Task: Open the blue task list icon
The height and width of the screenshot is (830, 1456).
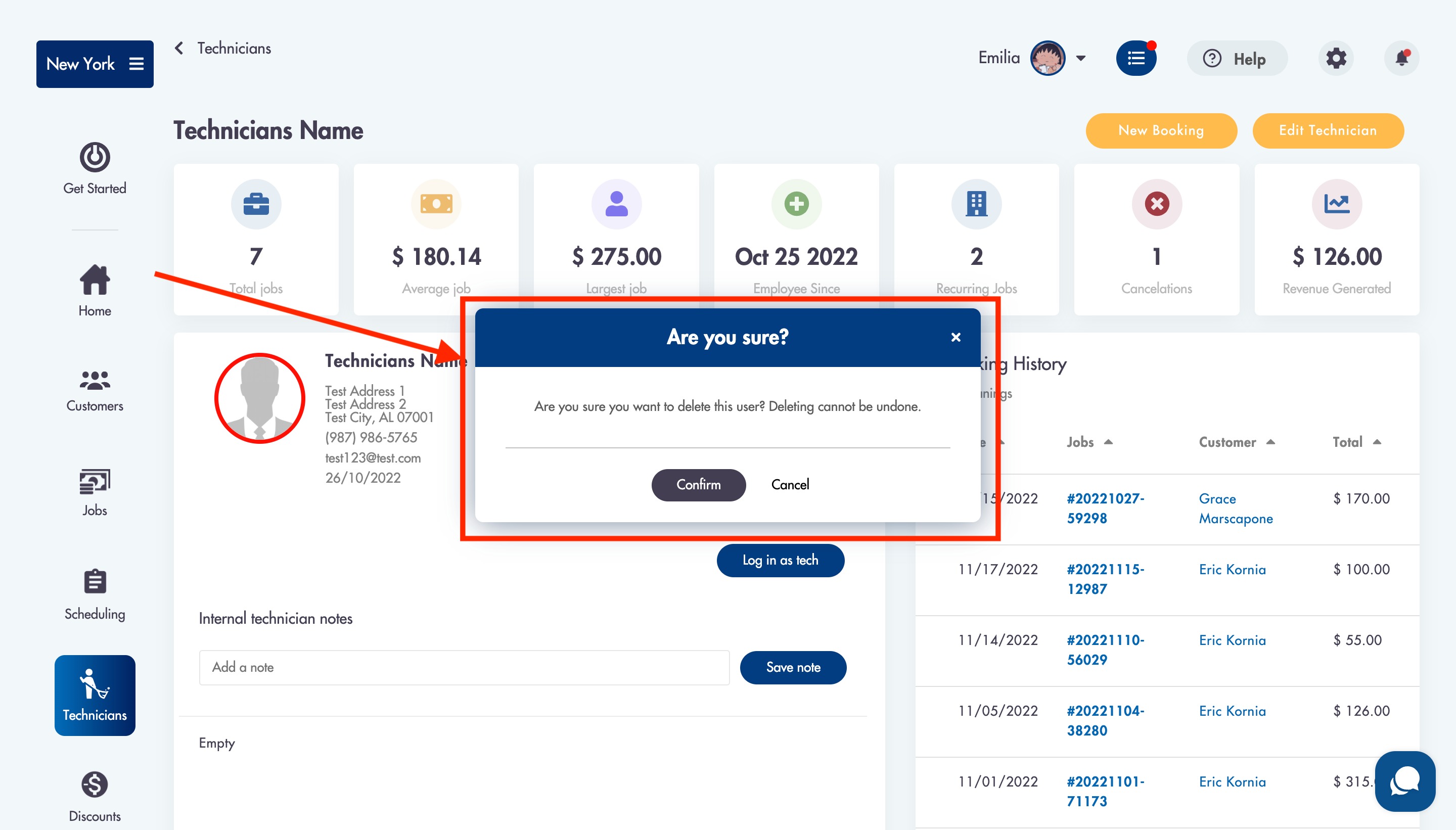Action: (1135, 58)
